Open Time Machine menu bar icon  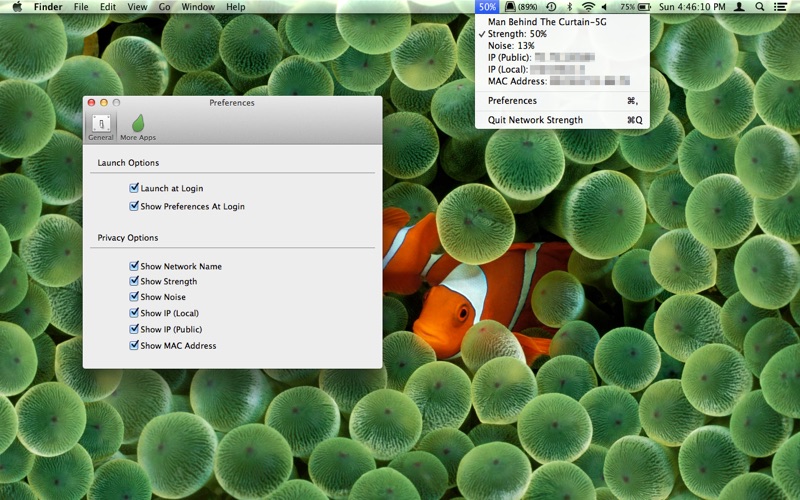(551, 7)
